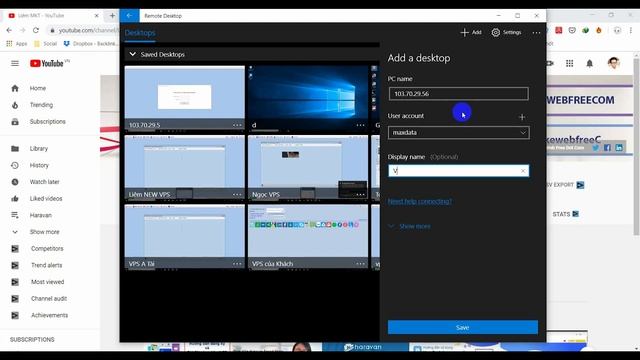Open options for the Ngọc VPS desktop
The height and width of the screenshot is (360, 640).
pyautogui.click(x=360, y=194)
